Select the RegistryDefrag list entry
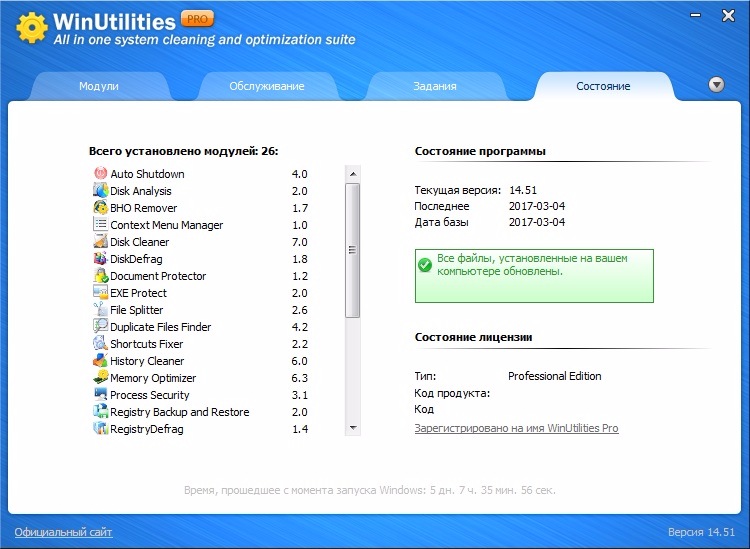Viewport: 750px width, 549px height. 200,428
